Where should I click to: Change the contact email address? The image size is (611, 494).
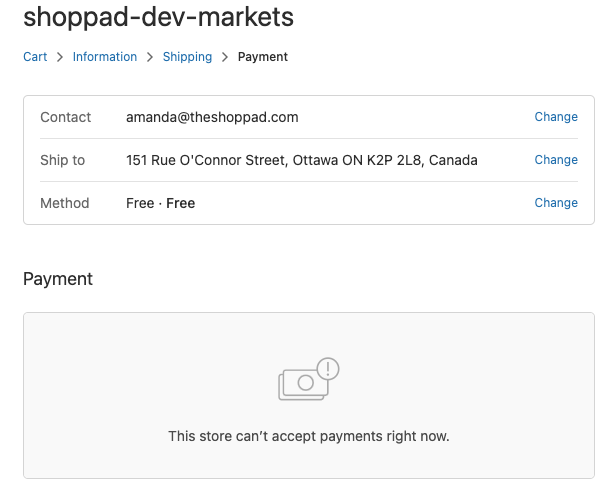click(556, 117)
